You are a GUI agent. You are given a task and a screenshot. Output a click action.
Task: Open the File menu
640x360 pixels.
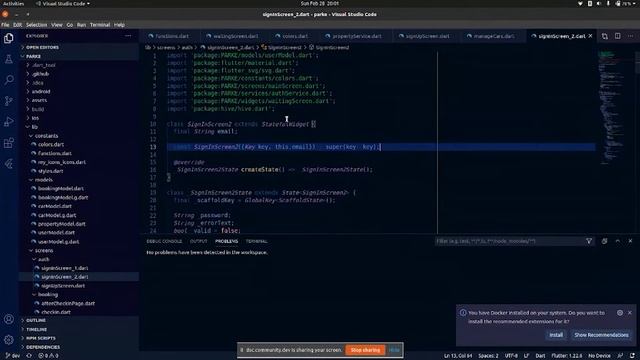point(5,25)
